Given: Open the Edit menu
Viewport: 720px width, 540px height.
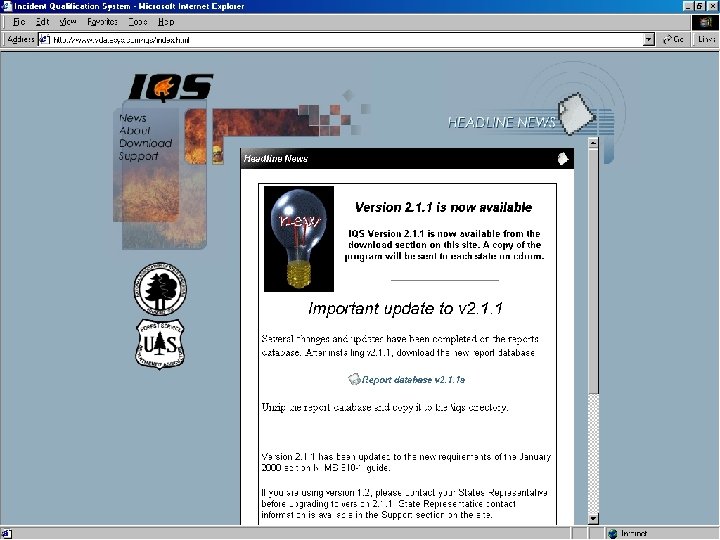Looking at the screenshot, I should pyautogui.click(x=42, y=22).
